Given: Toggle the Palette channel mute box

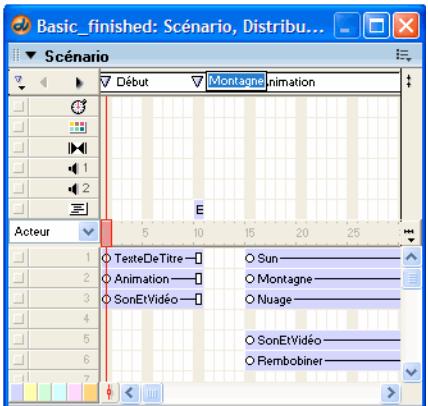Looking at the screenshot, I should (19, 127).
